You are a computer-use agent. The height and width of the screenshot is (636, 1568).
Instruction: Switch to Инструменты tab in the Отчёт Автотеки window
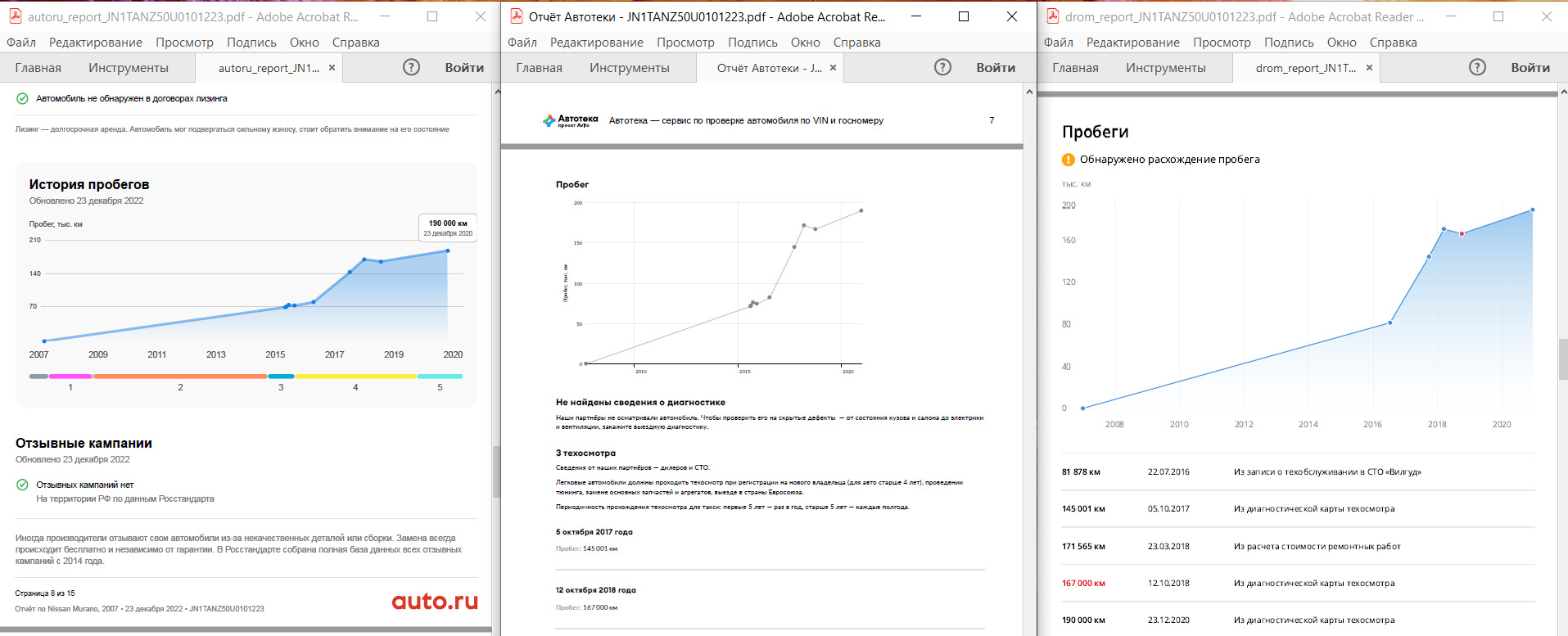click(x=630, y=68)
